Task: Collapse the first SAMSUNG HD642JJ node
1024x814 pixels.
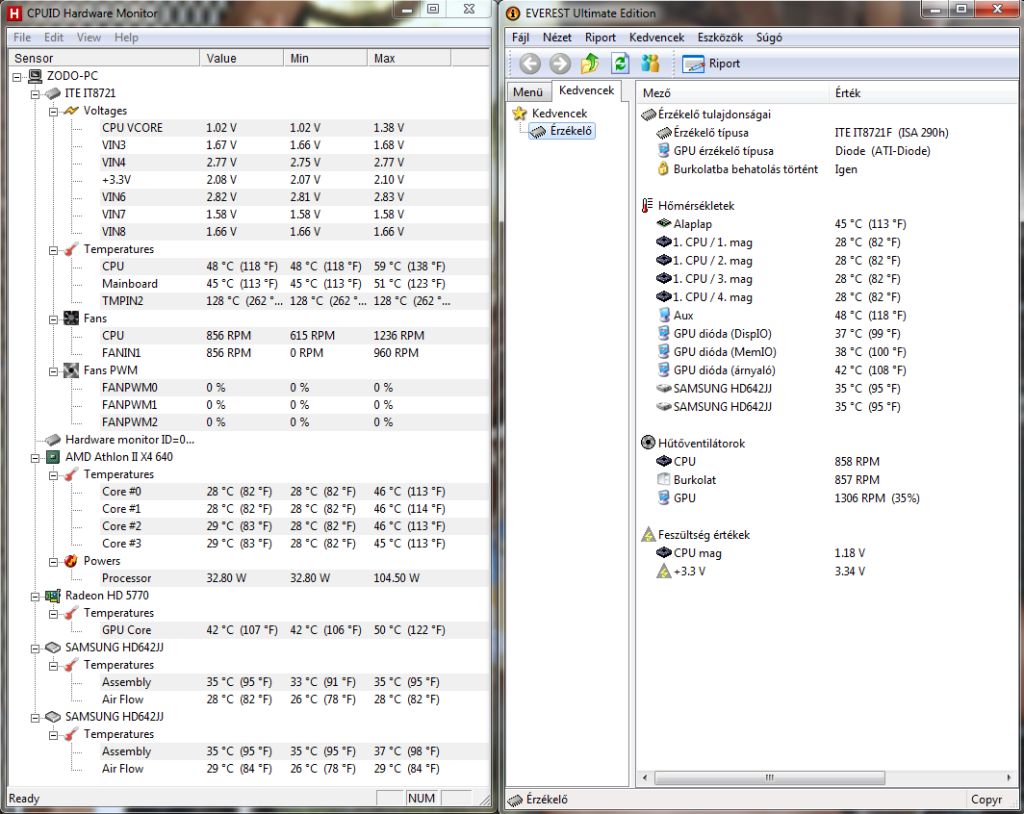Action: pyautogui.click(x=35, y=649)
